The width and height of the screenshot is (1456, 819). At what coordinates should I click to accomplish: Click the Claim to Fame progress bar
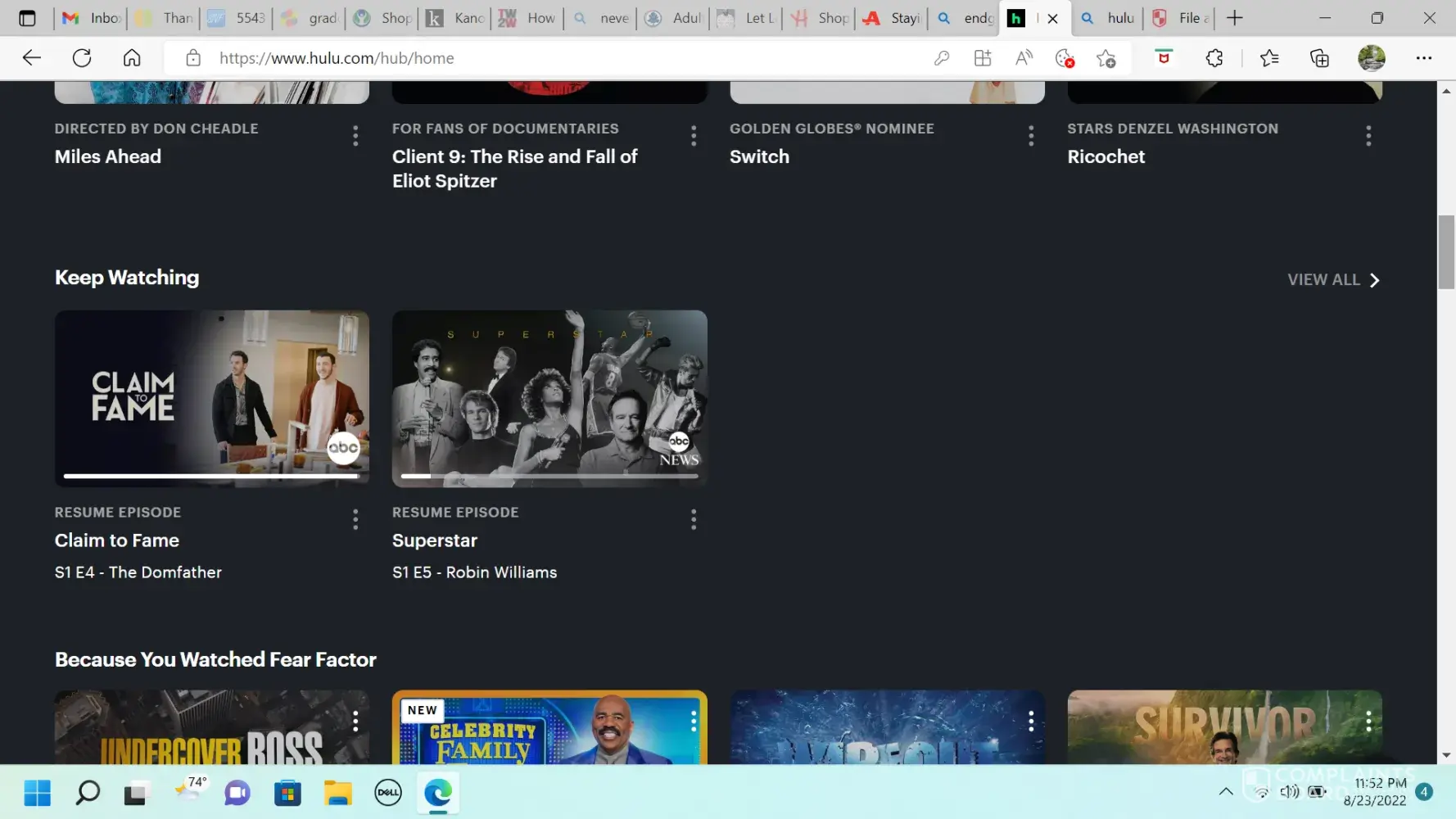tap(211, 476)
